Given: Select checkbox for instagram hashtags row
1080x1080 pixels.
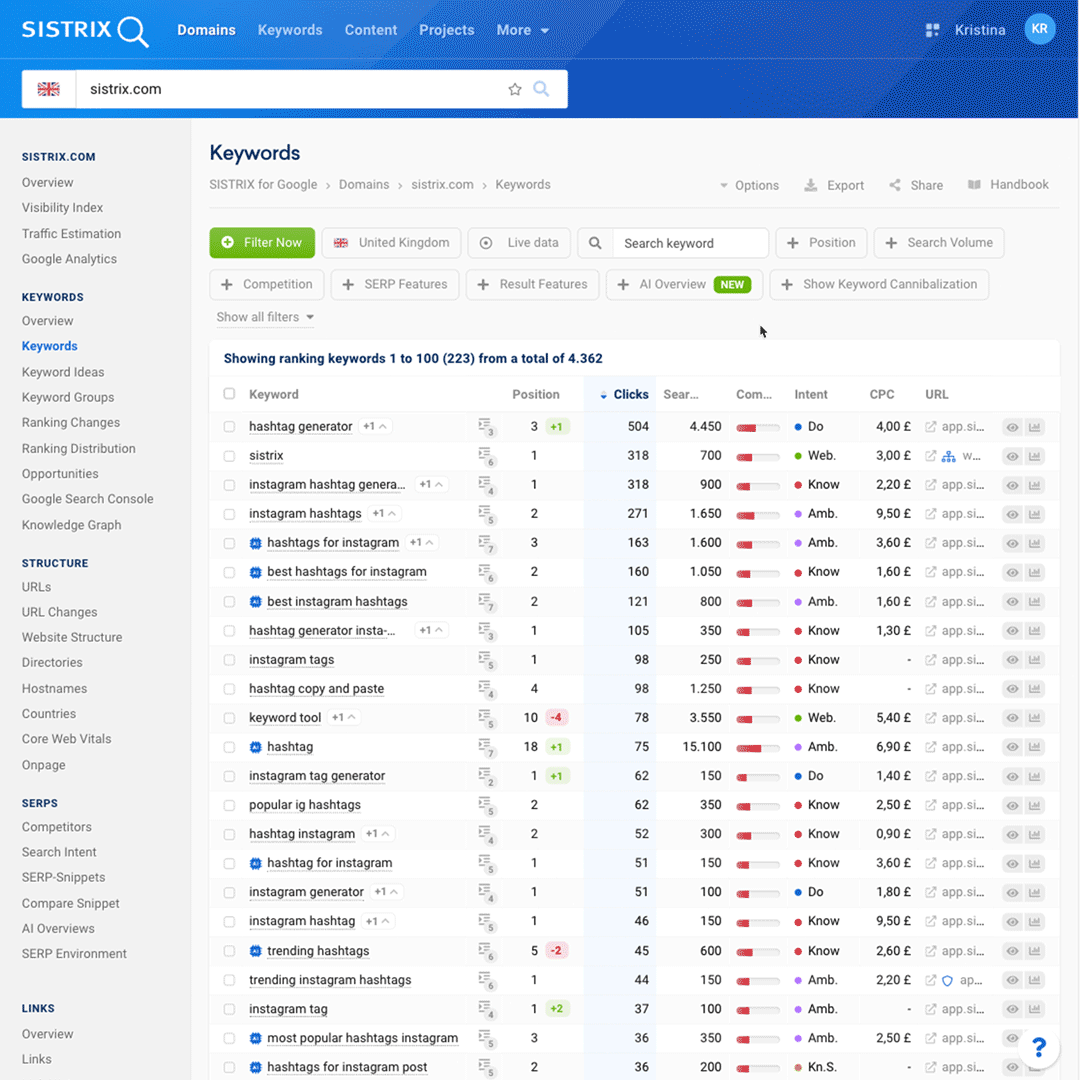Looking at the screenshot, I should 229,514.
